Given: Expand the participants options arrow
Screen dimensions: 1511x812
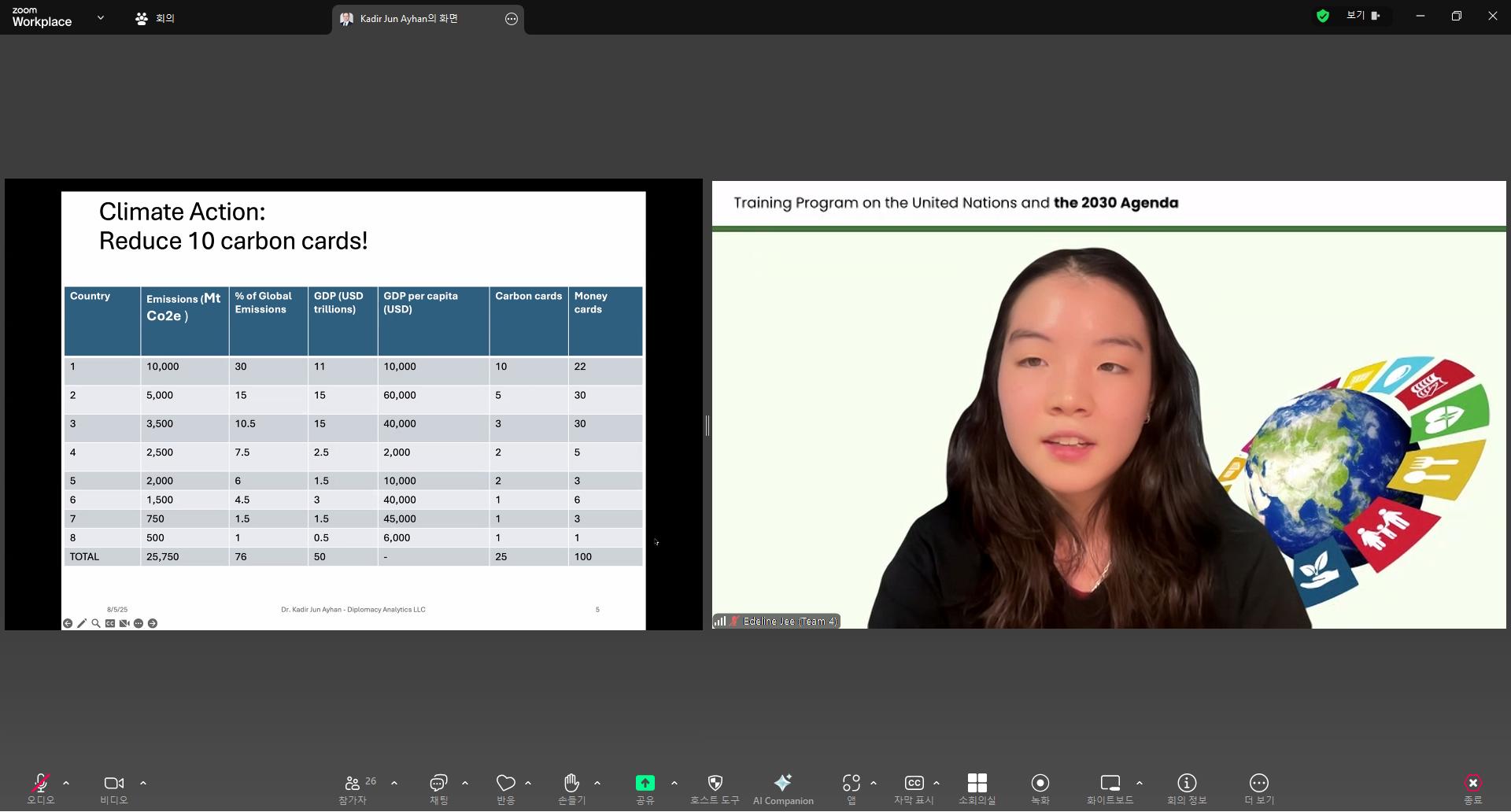Looking at the screenshot, I should 394,783.
